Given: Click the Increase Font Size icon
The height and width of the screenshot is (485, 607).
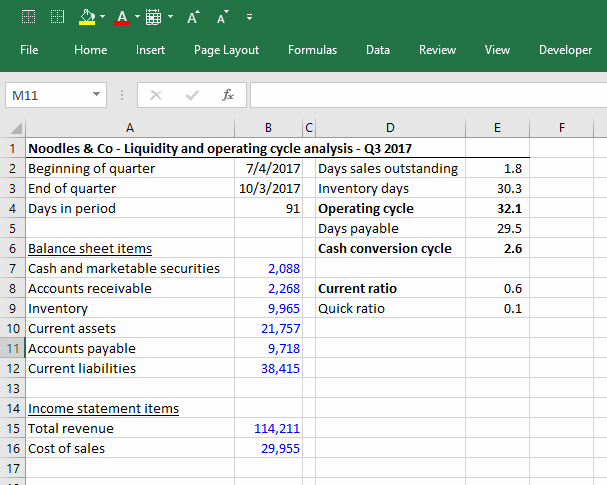Looking at the screenshot, I should click(x=193, y=16).
